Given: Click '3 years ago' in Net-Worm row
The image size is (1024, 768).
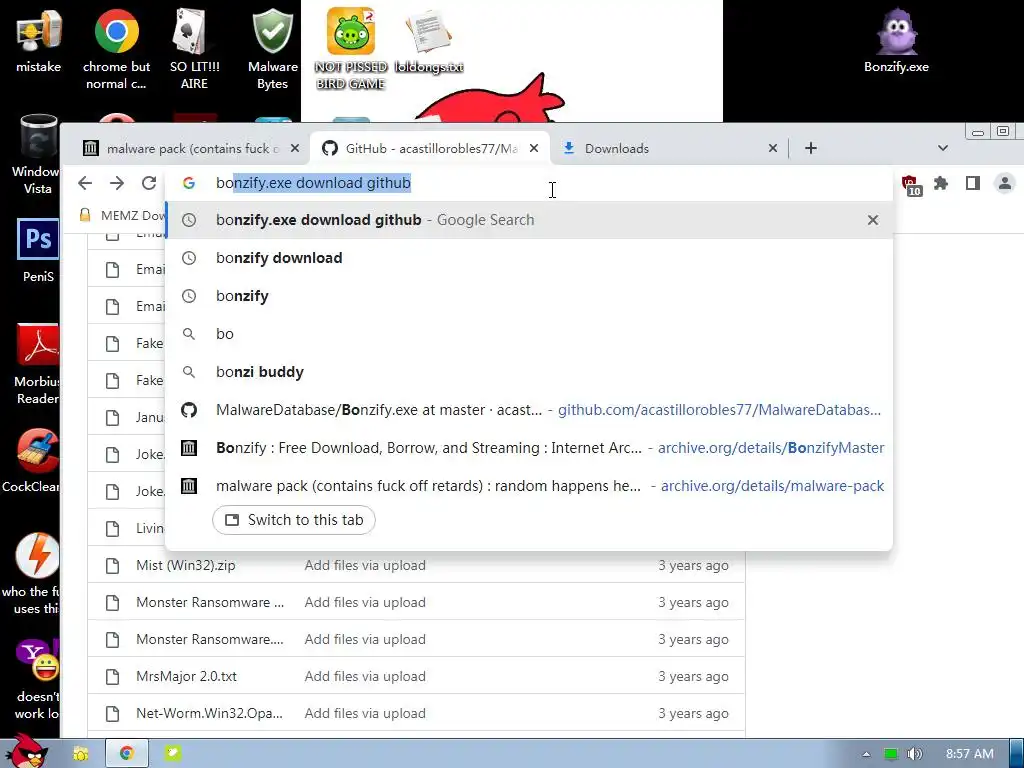Looking at the screenshot, I should 693,713.
